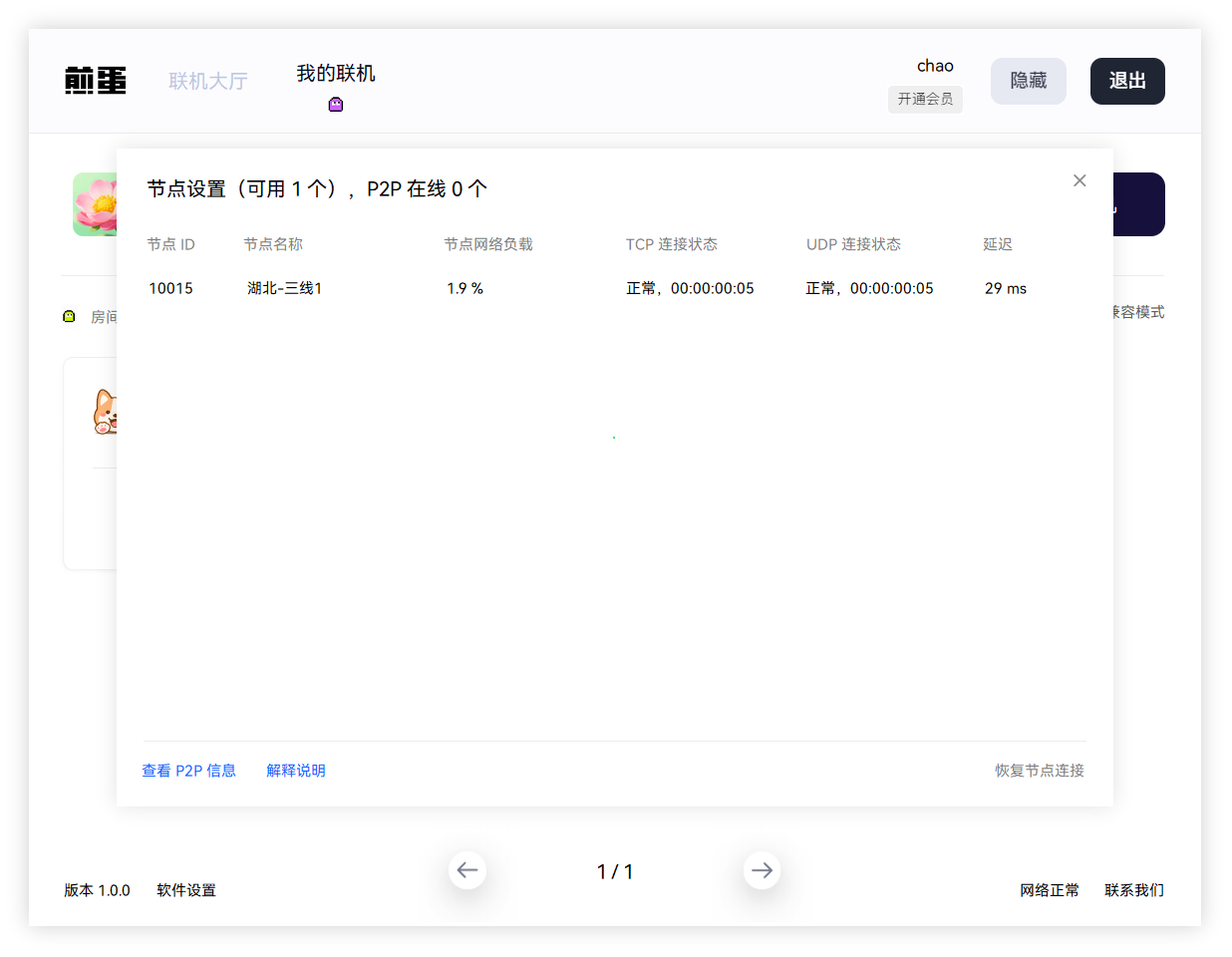Open the 解释说明 link
This screenshot has width=1232, height=957.
(296, 770)
